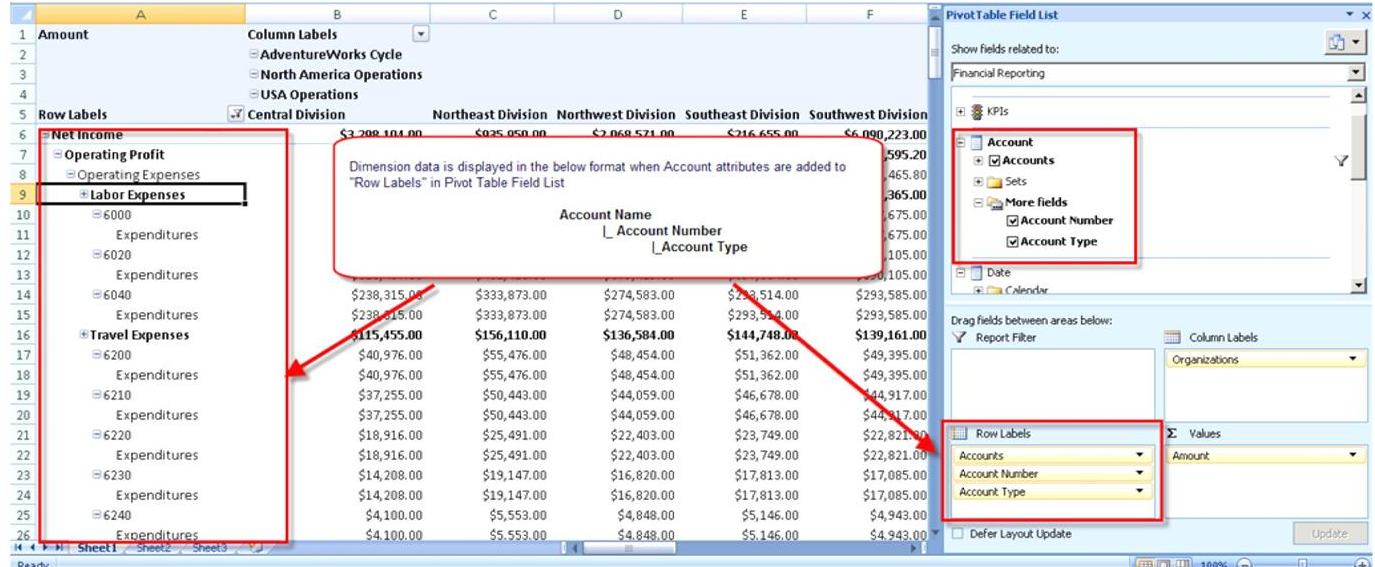Collapse the AdventureWorks Cycle column group
This screenshot has width=1375, height=567.
[254, 55]
